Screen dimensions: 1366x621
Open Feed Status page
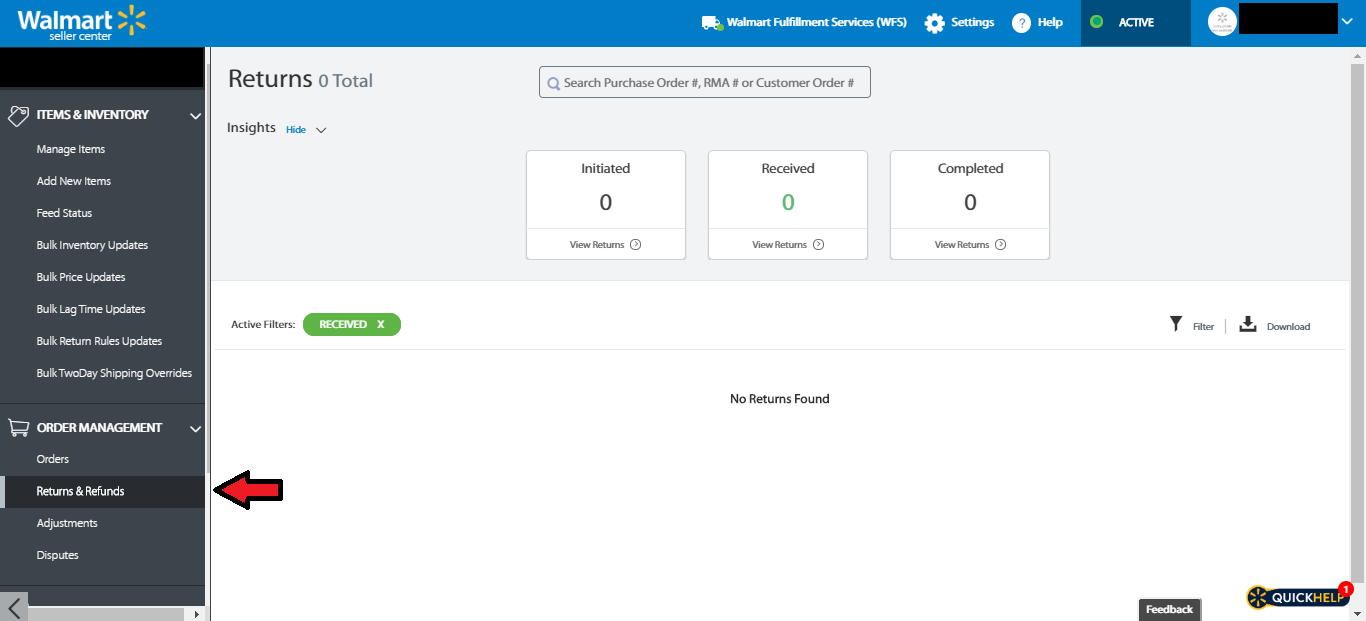[64, 213]
